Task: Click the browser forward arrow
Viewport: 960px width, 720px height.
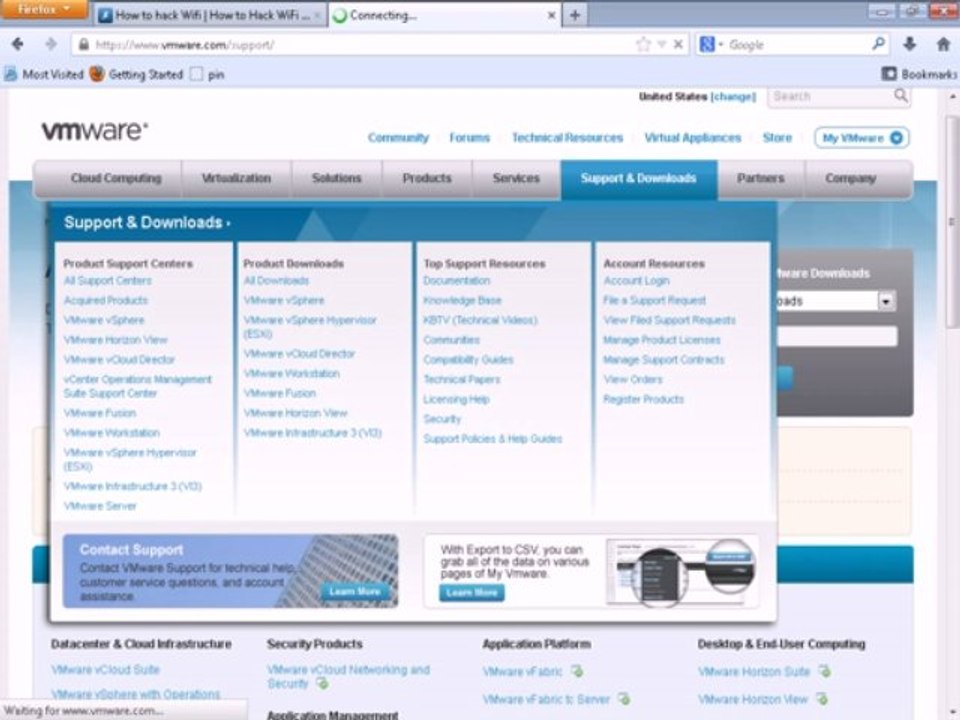Action: pos(51,44)
